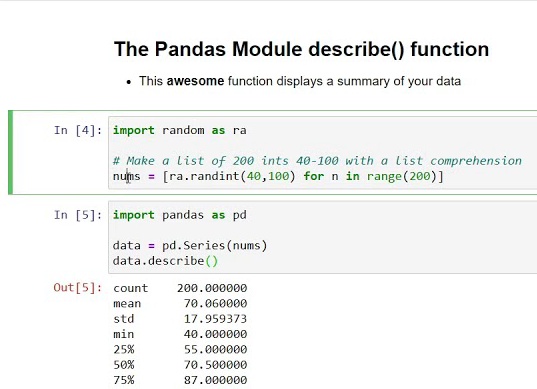The width and height of the screenshot is (537, 389).
Task: Click the std 17.959373 output value
Action: [x=215, y=319]
